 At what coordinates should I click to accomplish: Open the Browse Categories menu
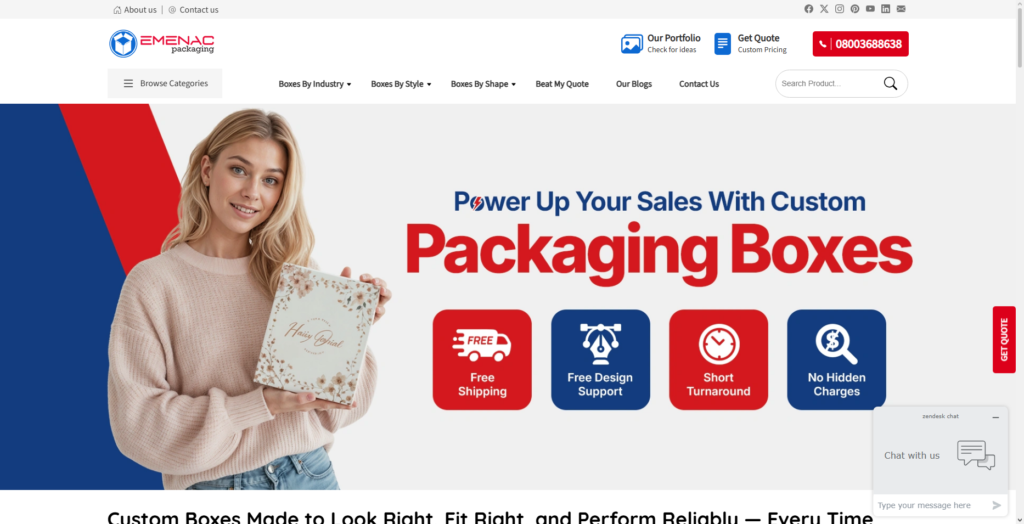pos(165,84)
